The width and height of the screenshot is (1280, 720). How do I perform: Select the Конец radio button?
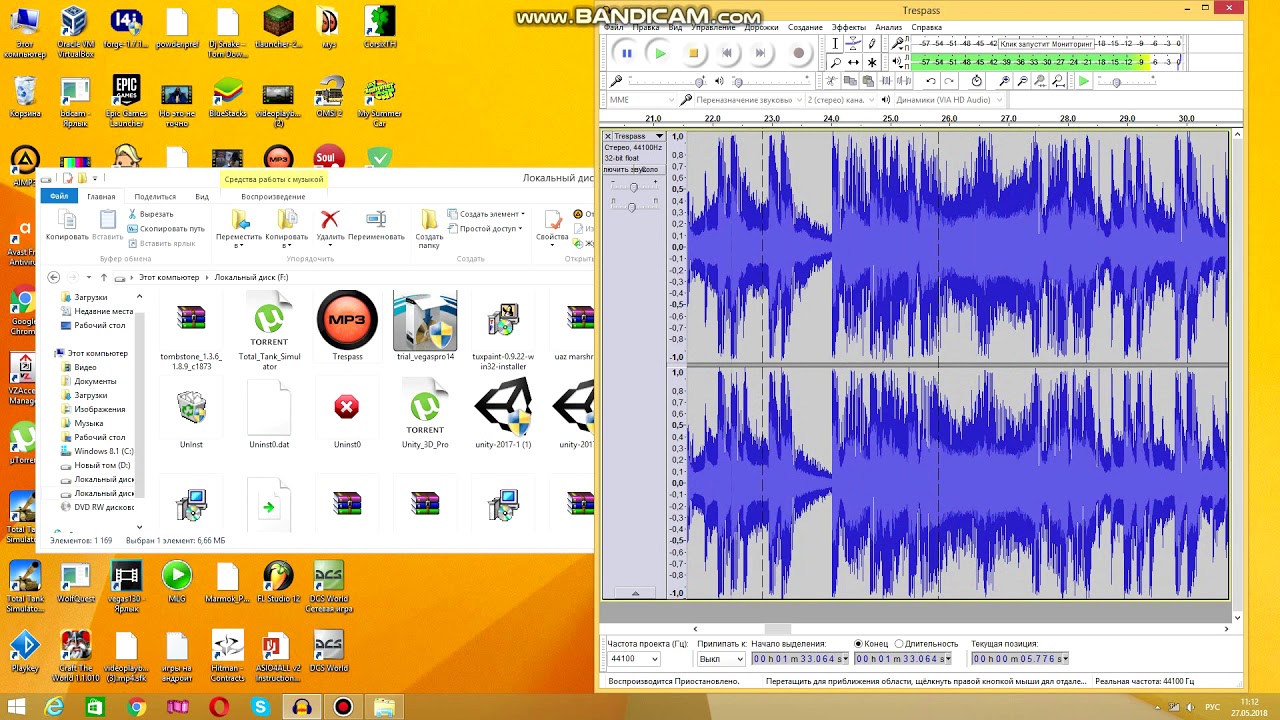tap(859, 644)
